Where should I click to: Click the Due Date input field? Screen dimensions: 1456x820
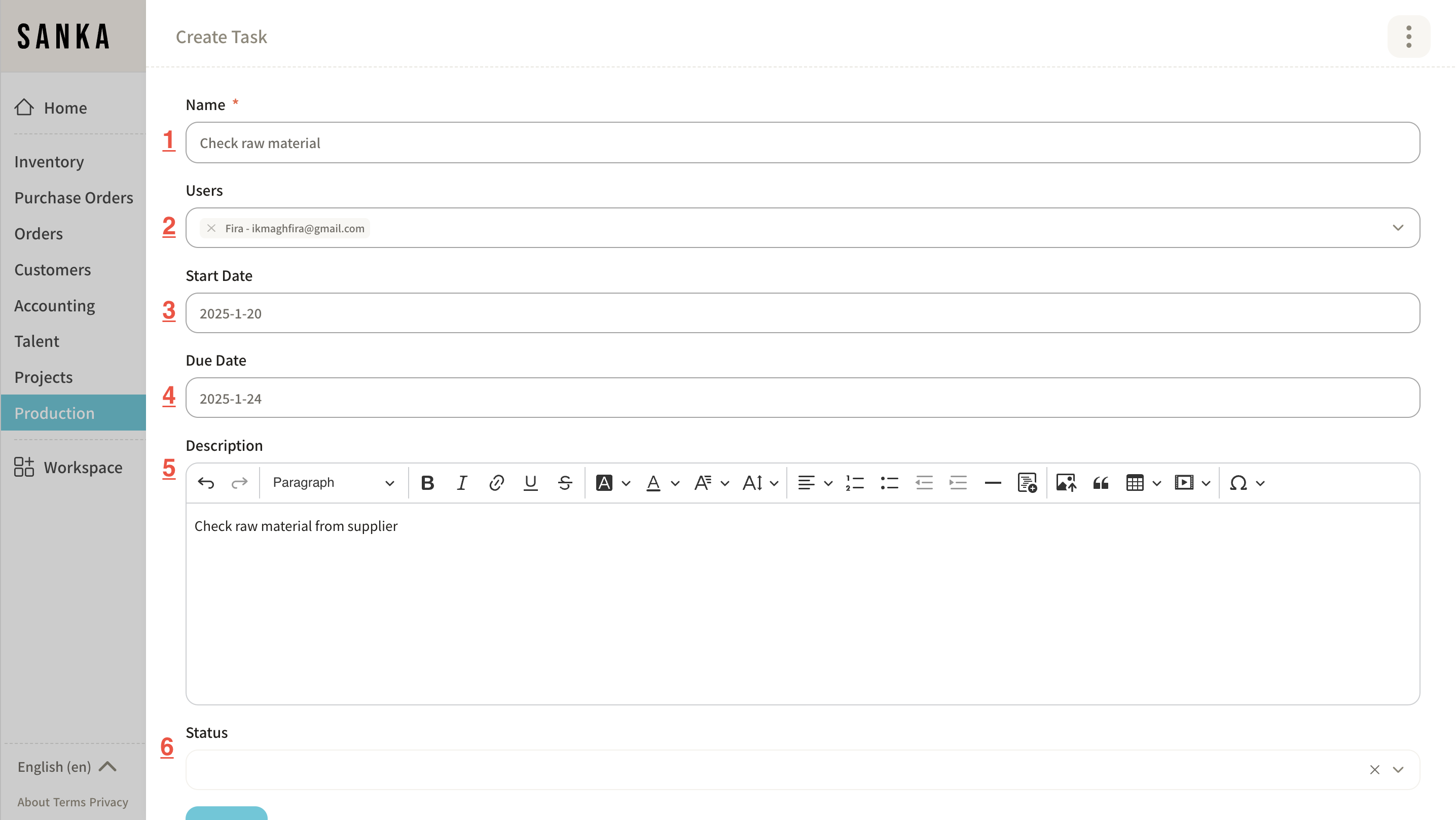pyautogui.click(x=802, y=398)
